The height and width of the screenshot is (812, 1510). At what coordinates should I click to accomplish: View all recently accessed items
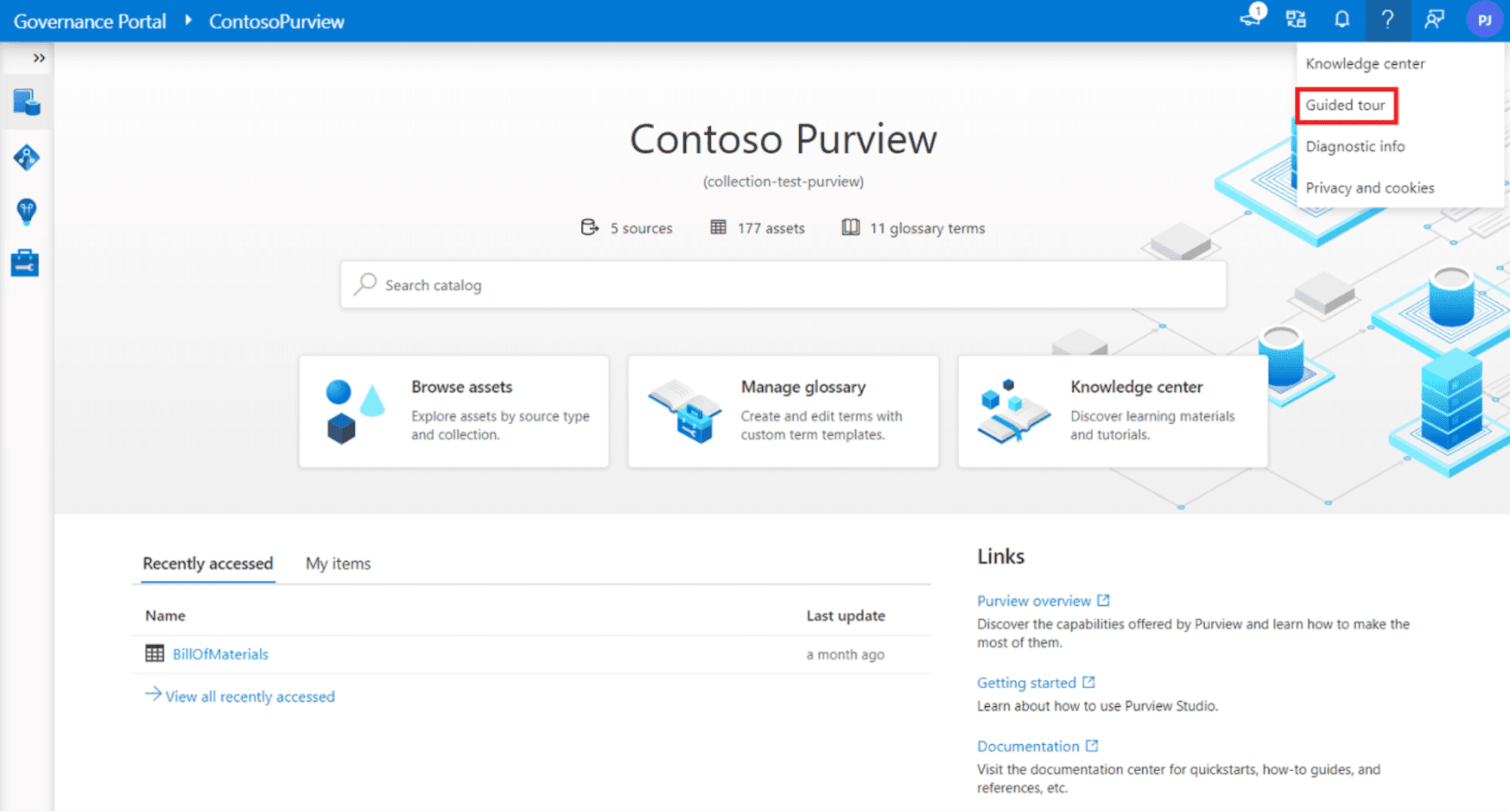coord(249,696)
